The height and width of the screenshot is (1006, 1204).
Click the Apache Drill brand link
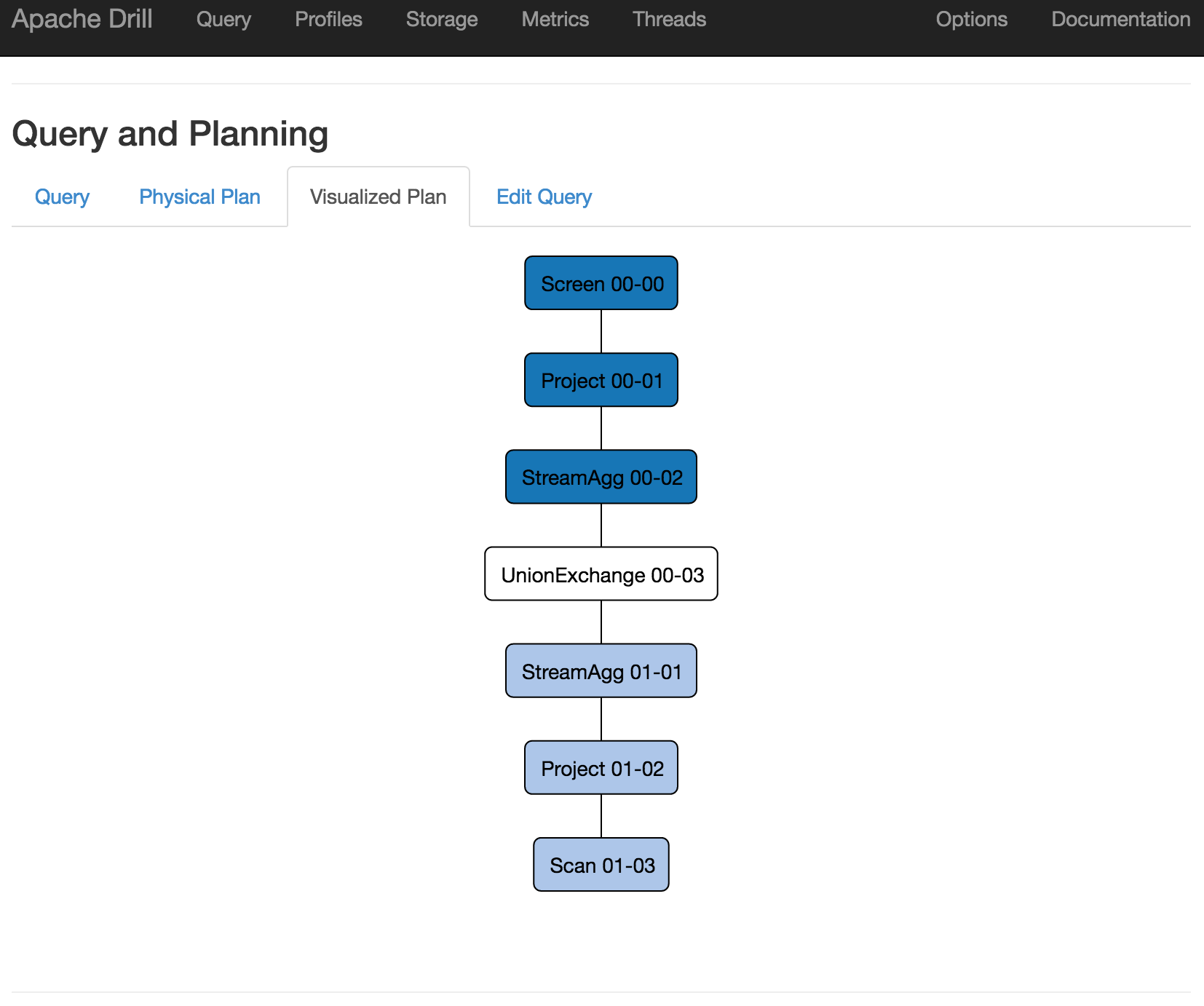82,20
